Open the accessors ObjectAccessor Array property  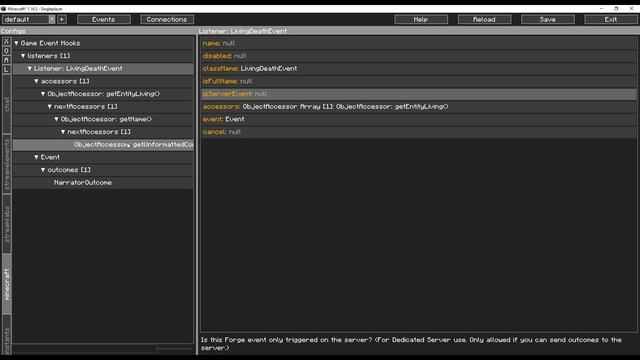[418, 106]
